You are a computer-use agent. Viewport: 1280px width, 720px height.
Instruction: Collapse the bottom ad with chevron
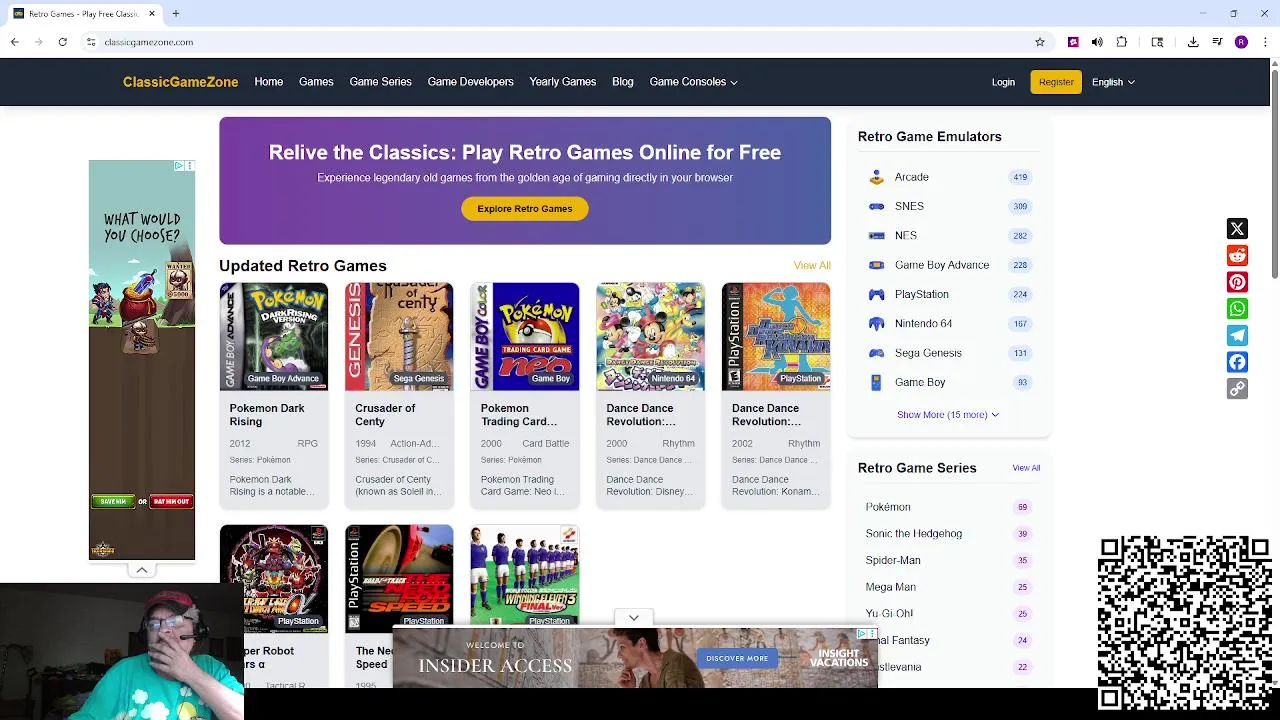click(x=634, y=618)
